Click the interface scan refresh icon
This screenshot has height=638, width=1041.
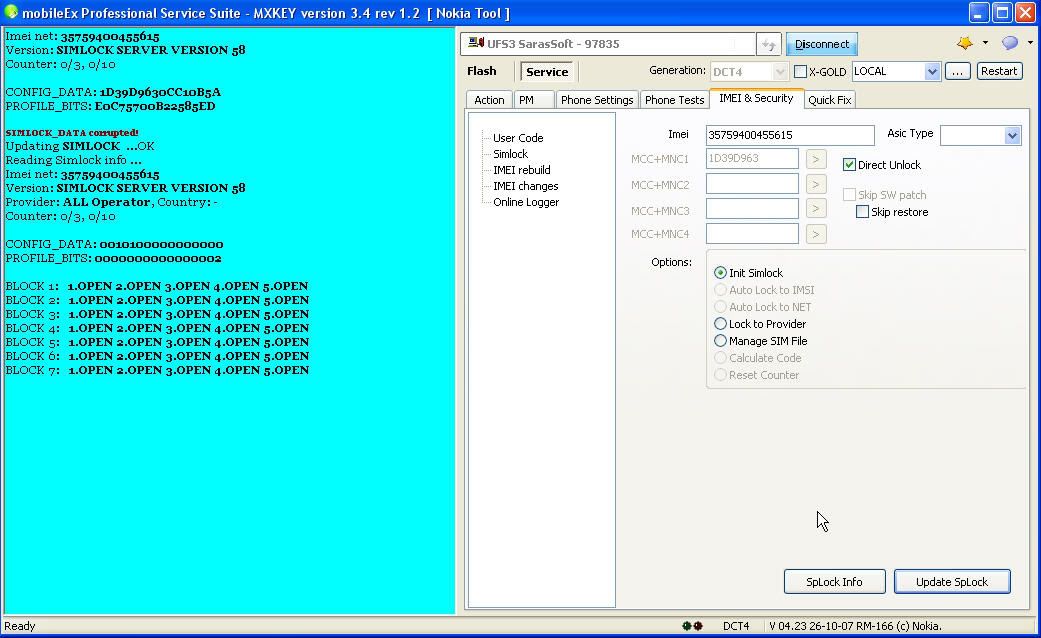[768, 44]
